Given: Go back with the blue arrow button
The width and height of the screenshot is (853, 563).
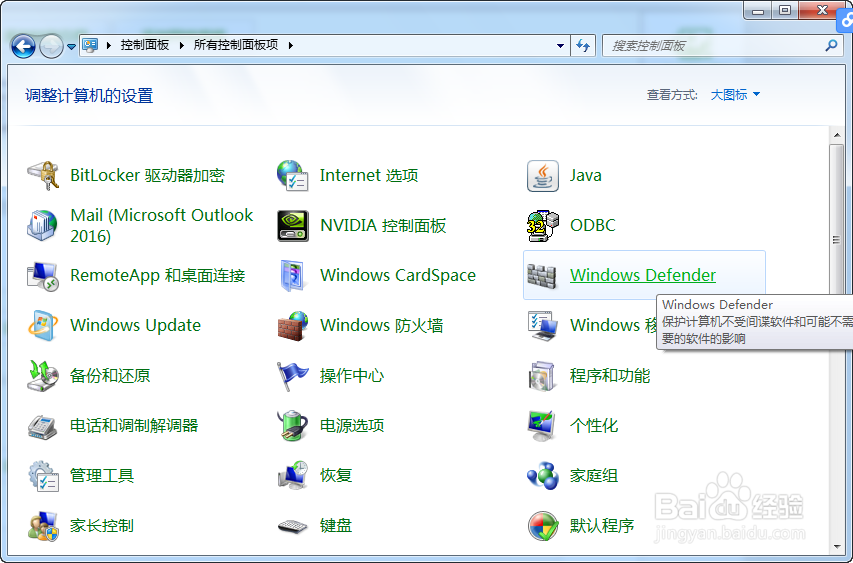Looking at the screenshot, I should click(x=23, y=46).
